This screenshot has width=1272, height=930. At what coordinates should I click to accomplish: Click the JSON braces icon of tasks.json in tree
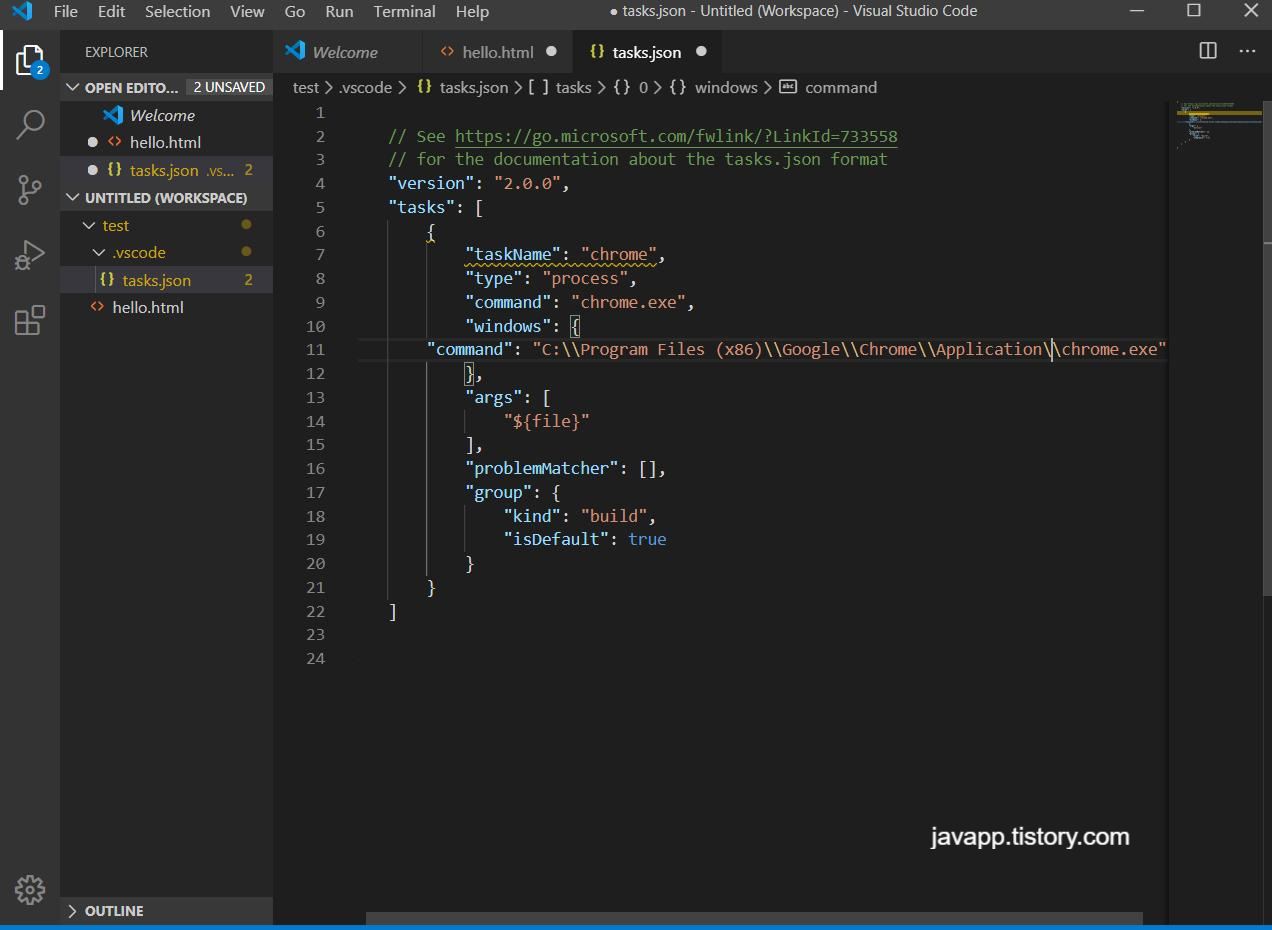point(107,280)
